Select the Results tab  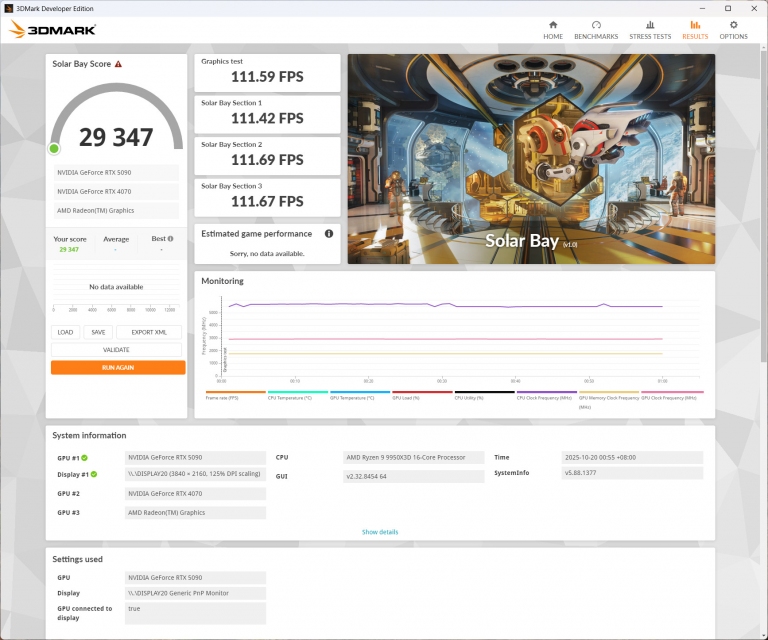pyautogui.click(x=695, y=29)
